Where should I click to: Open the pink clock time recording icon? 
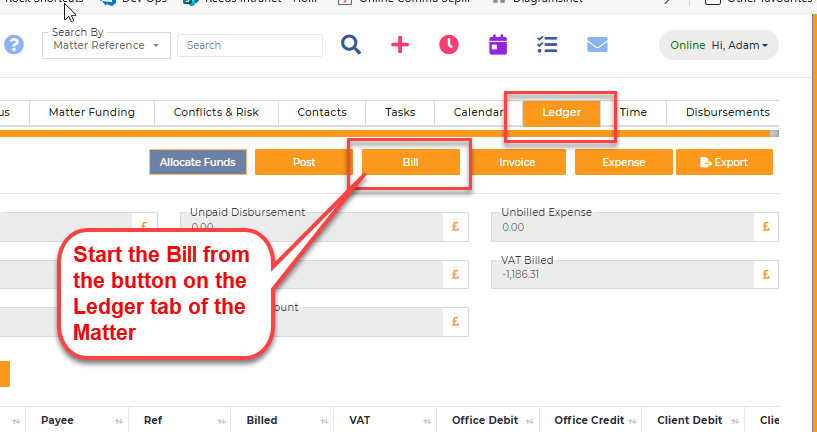coord(449,45)
